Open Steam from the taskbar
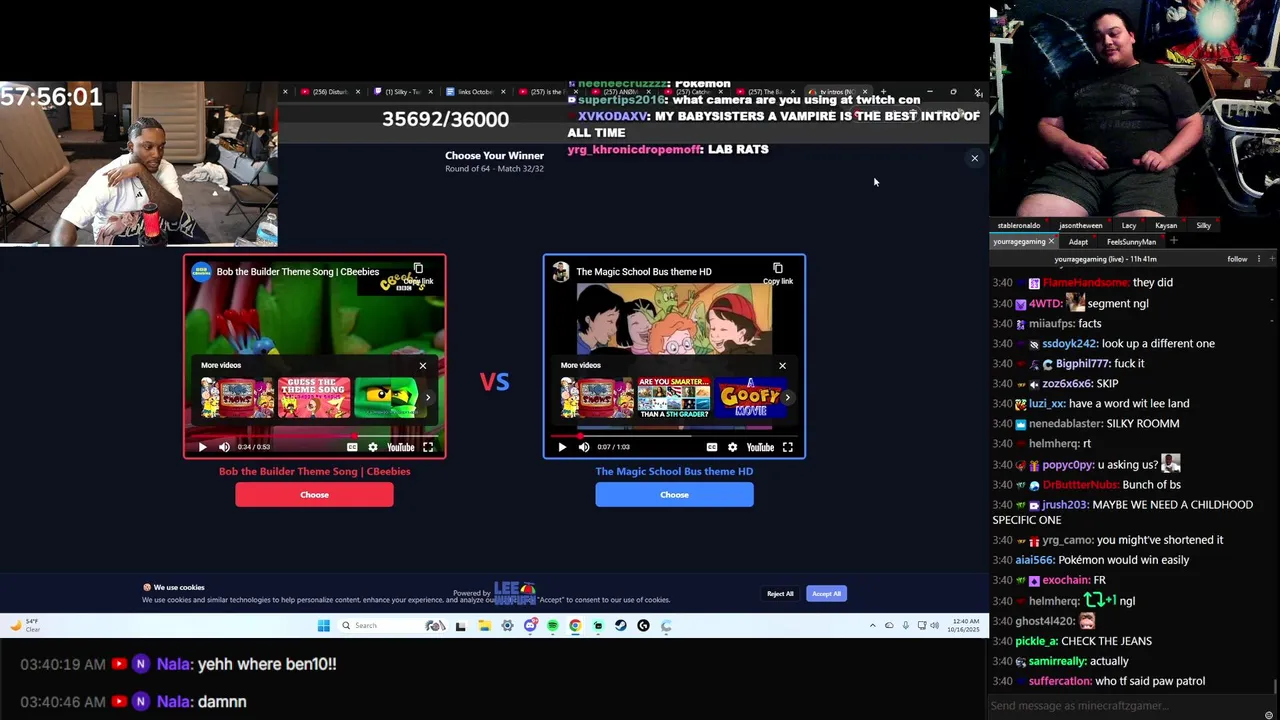Screen dimensions: 1280x720 click(621, 626)
